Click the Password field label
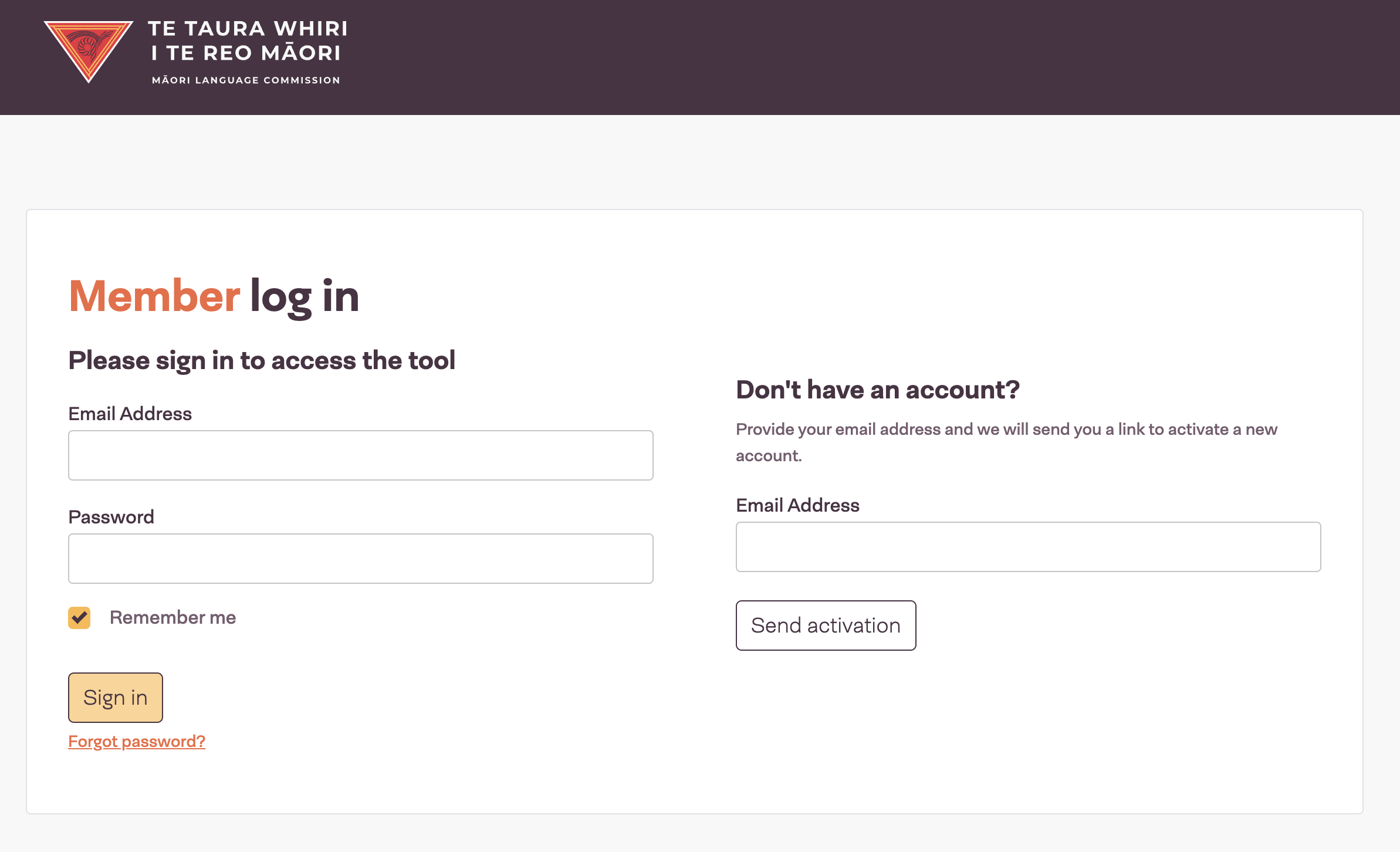The image size is (1400, 852). point(111,517)
